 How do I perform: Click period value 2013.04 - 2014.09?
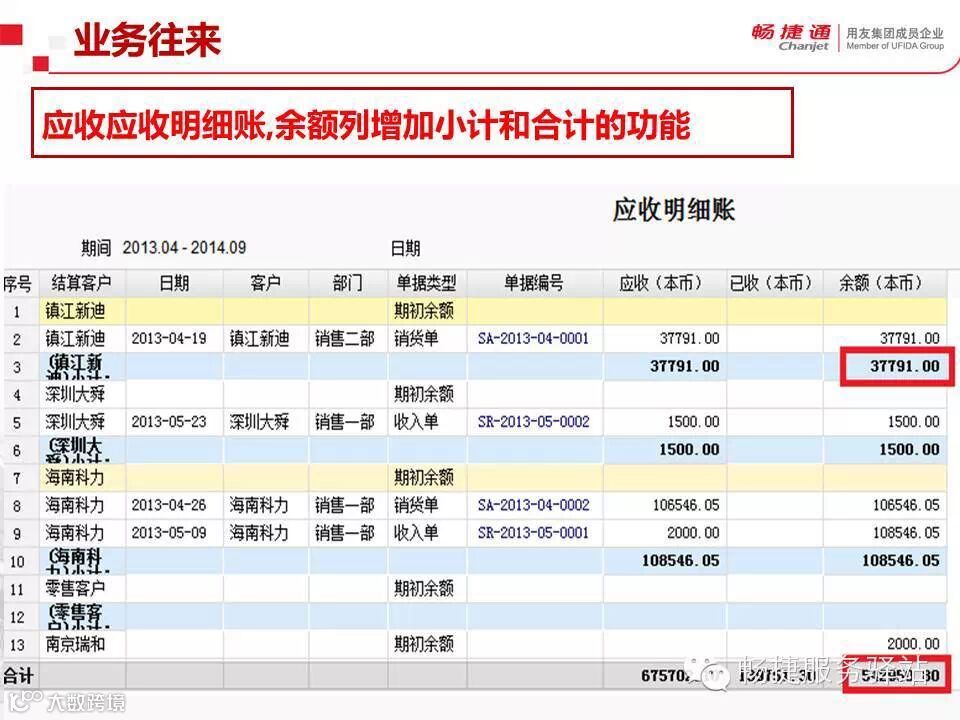coord(184,248)
